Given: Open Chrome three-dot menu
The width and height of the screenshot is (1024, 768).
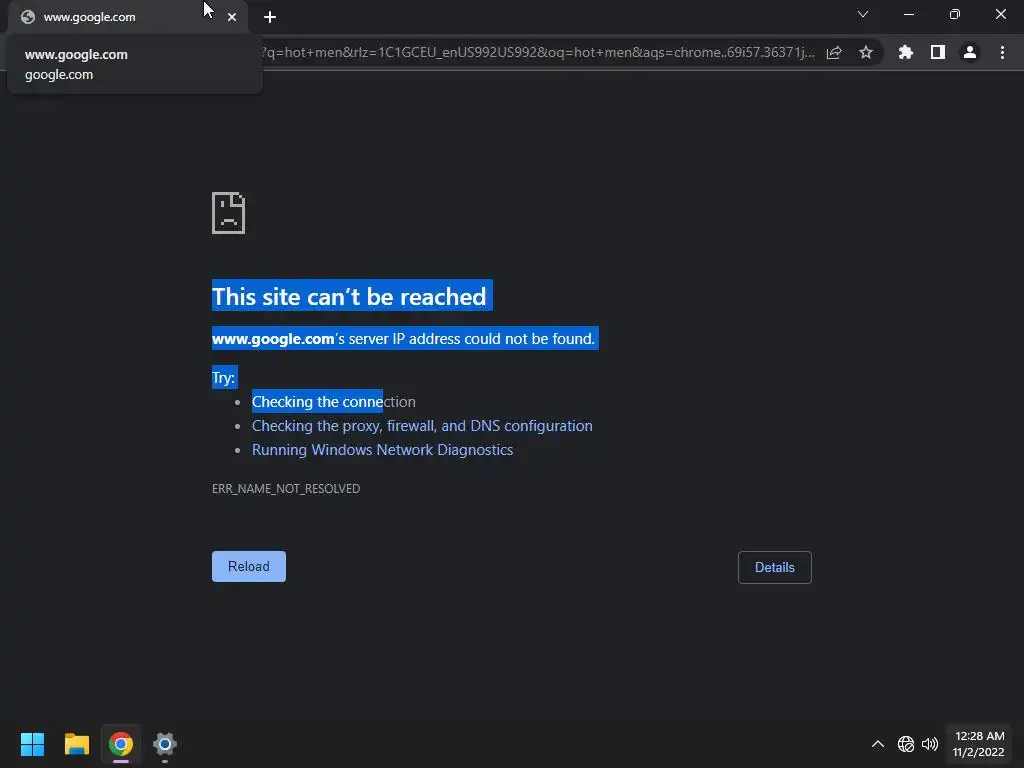Looking at the screenshot, I should pyautogui.click(x=1002, y=52).
